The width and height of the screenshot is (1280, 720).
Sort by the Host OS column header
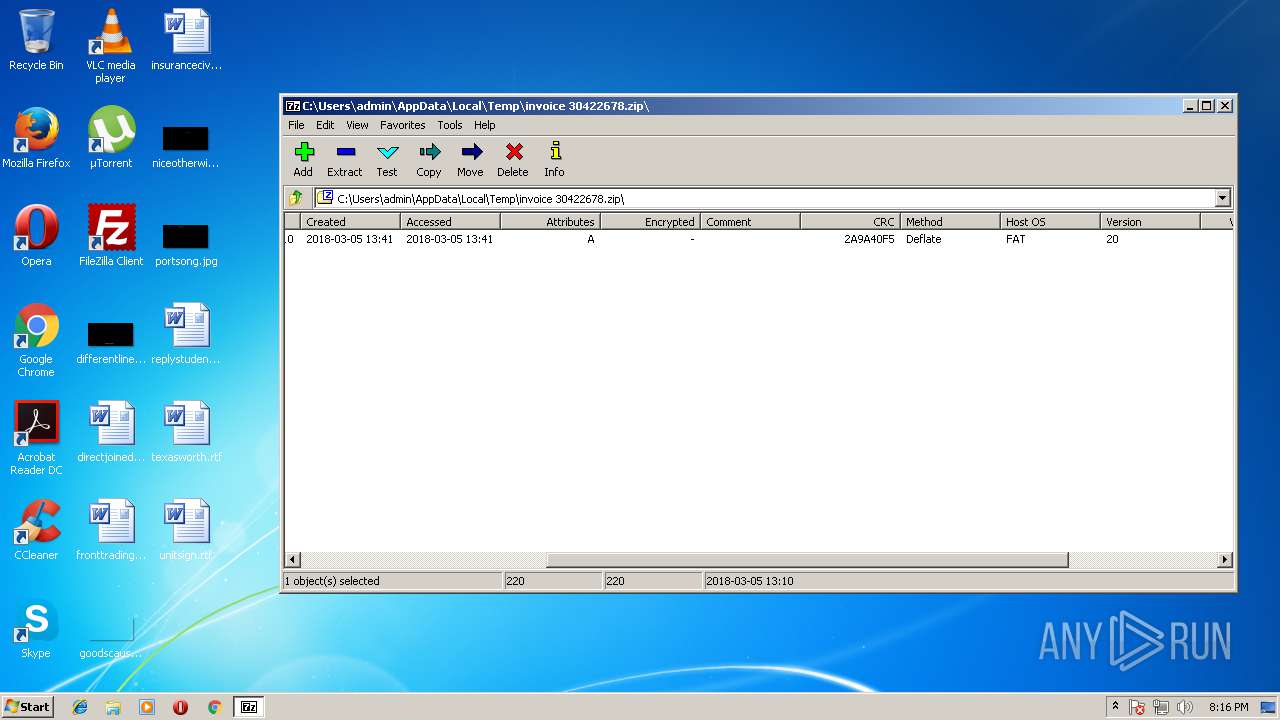pos(1050,222)
